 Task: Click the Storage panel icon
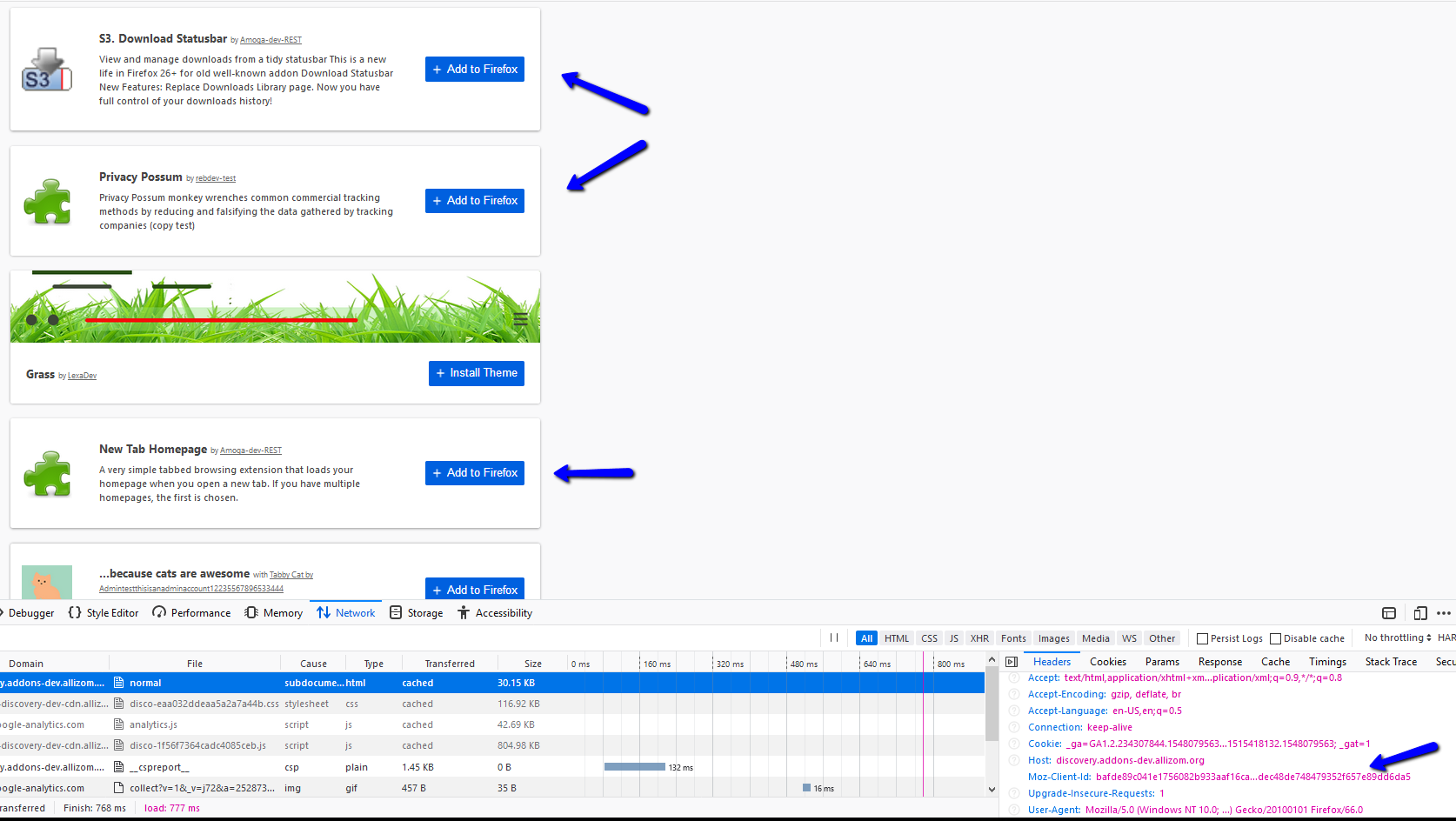pos(396,612)
